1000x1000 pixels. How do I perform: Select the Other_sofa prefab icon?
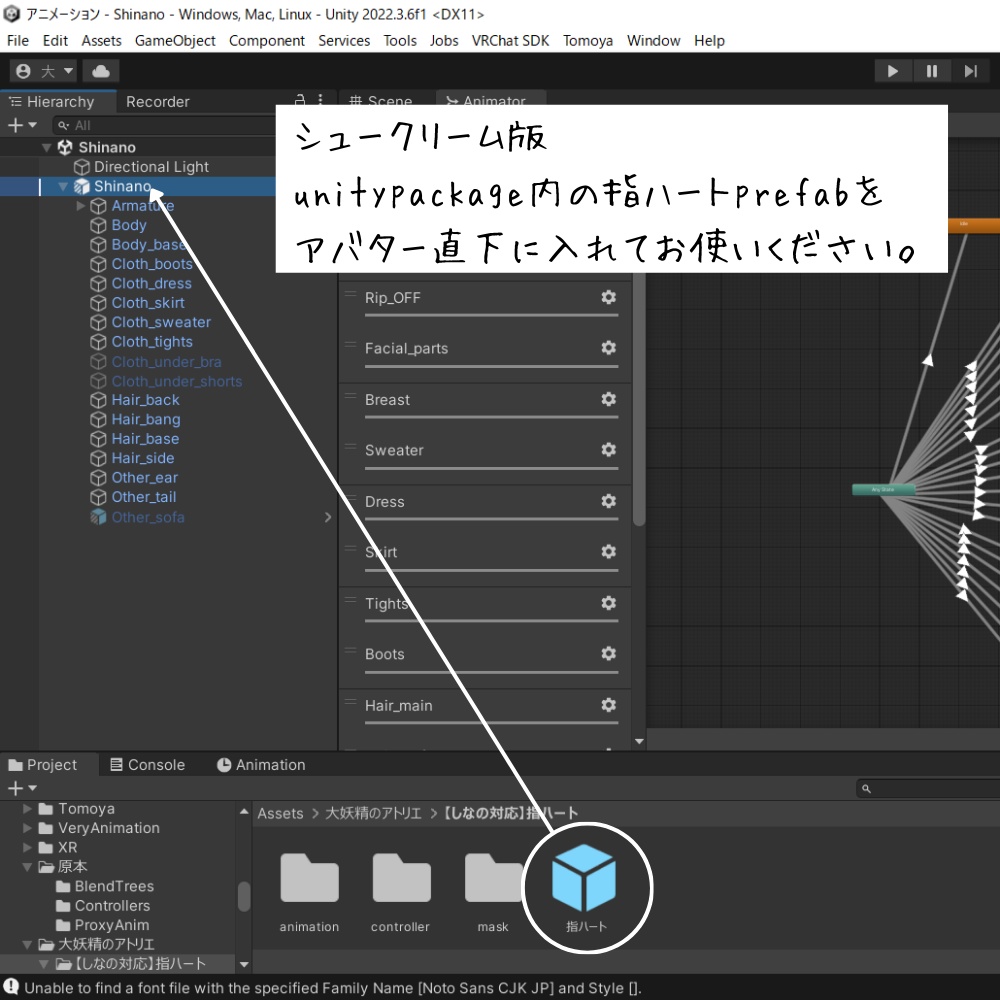pos(98,517)
